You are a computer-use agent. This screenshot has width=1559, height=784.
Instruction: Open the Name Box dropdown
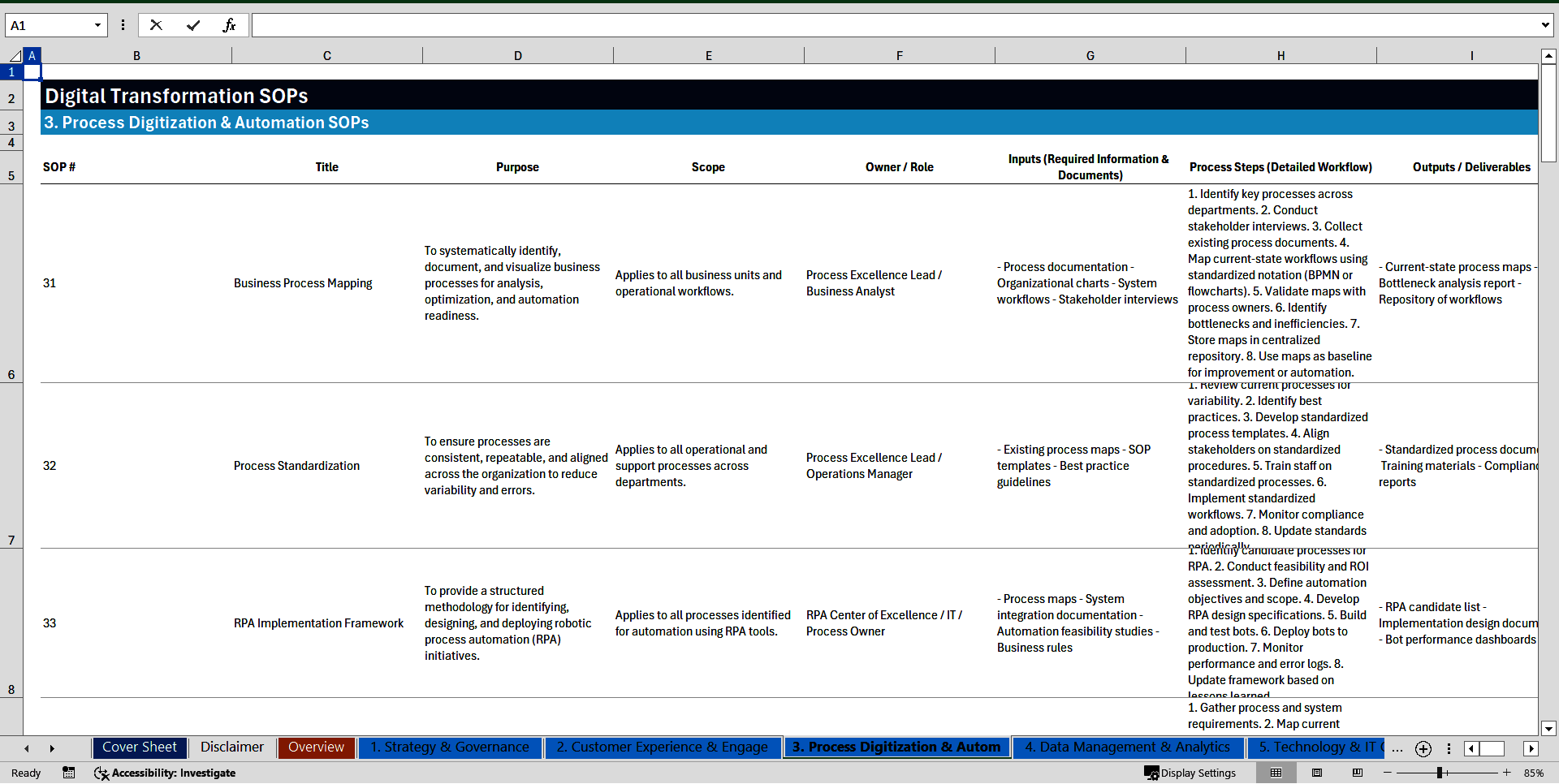pos(97,25)
